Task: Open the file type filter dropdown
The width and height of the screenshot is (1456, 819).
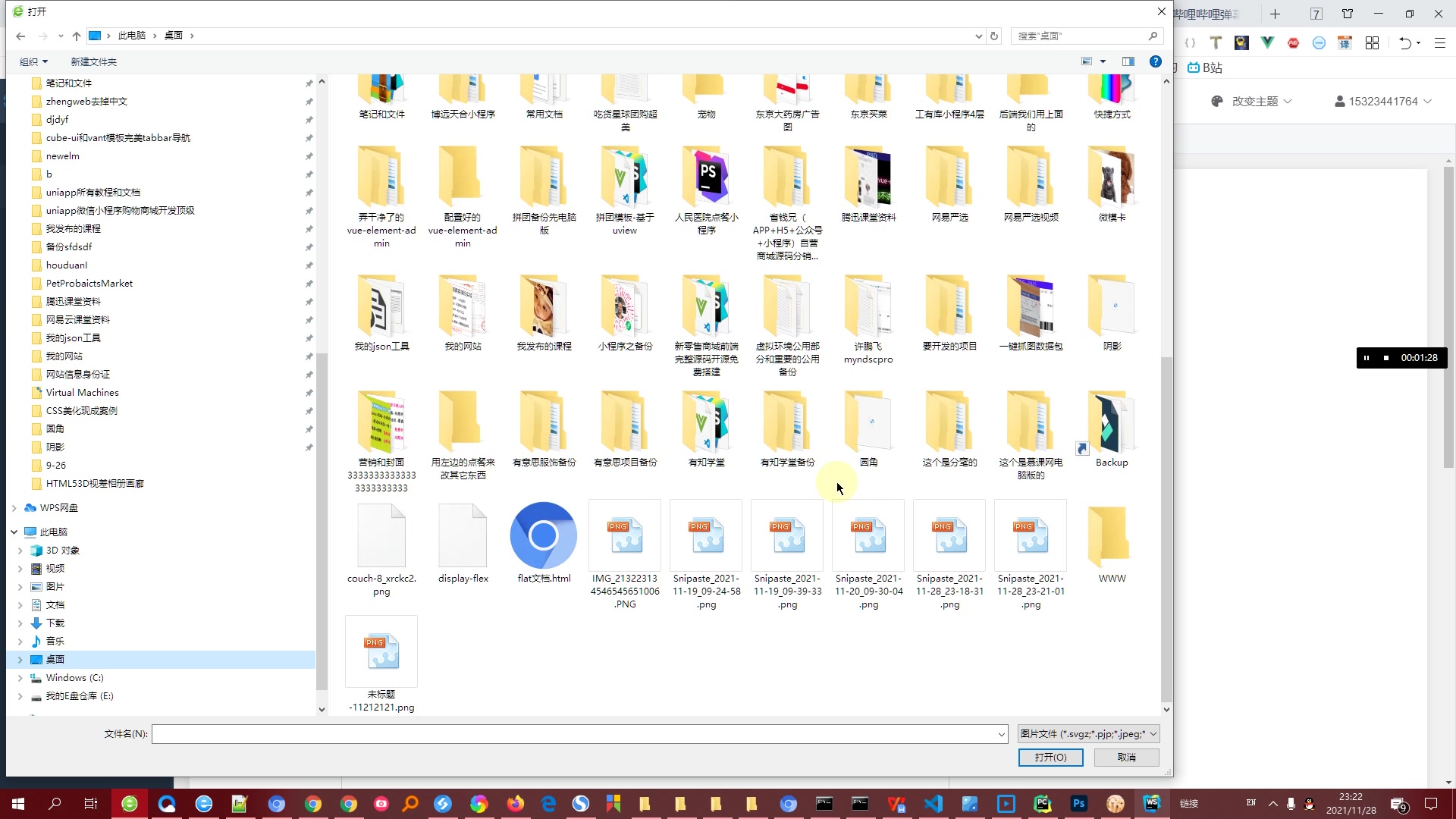Action: 1088,734
